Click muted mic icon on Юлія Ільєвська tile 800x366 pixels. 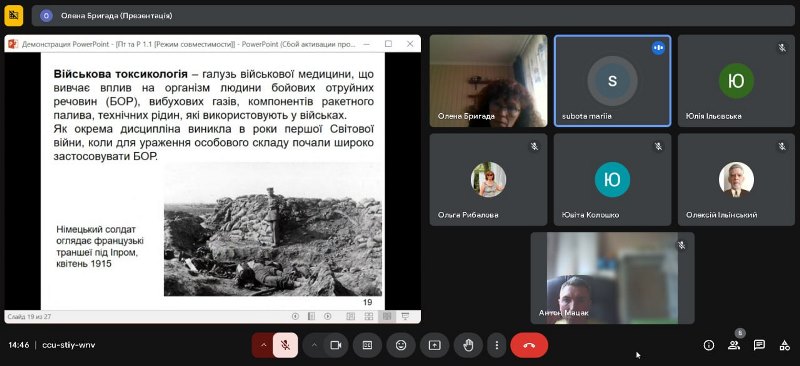(782, 48)
